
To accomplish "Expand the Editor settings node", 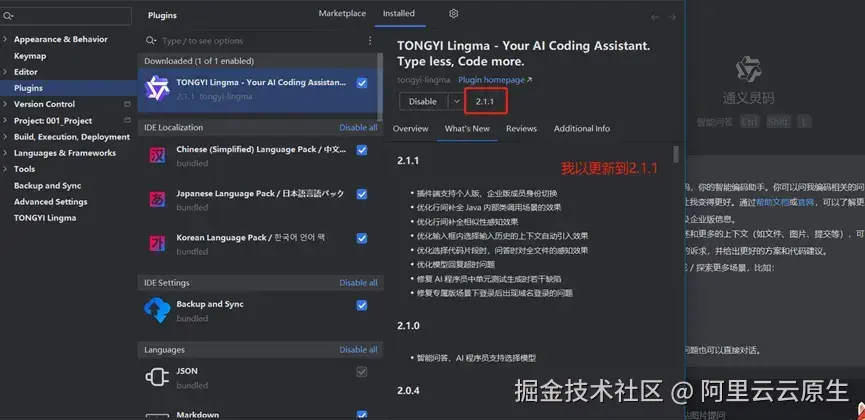I will (6, 72).
